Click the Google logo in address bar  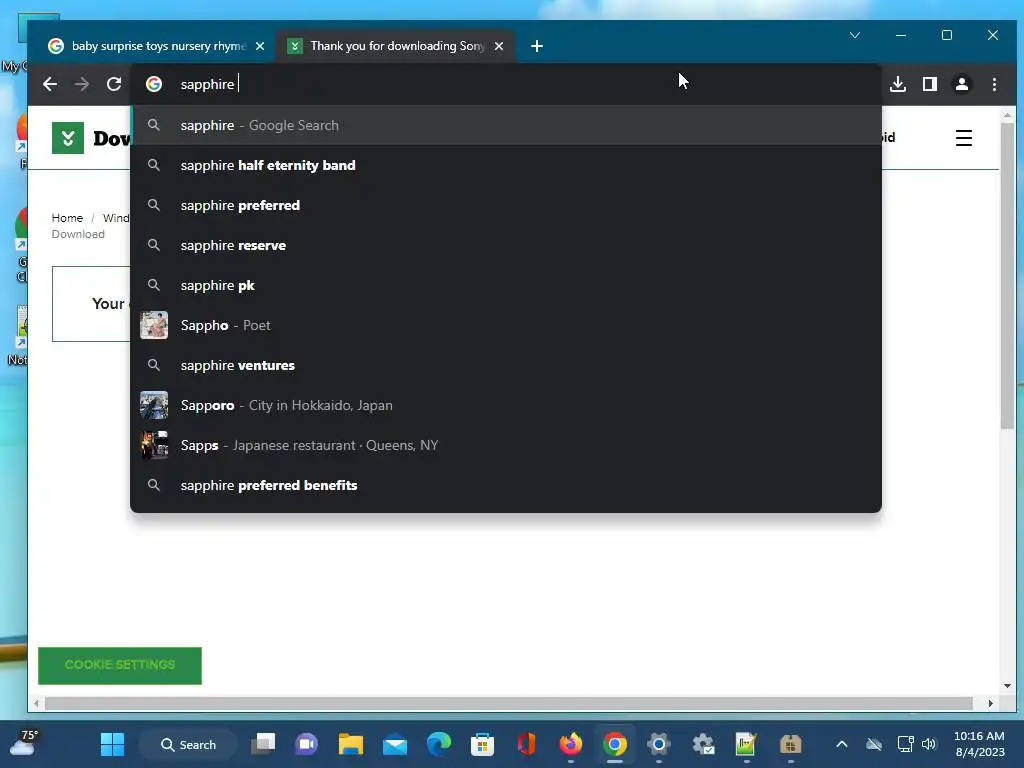154,84
